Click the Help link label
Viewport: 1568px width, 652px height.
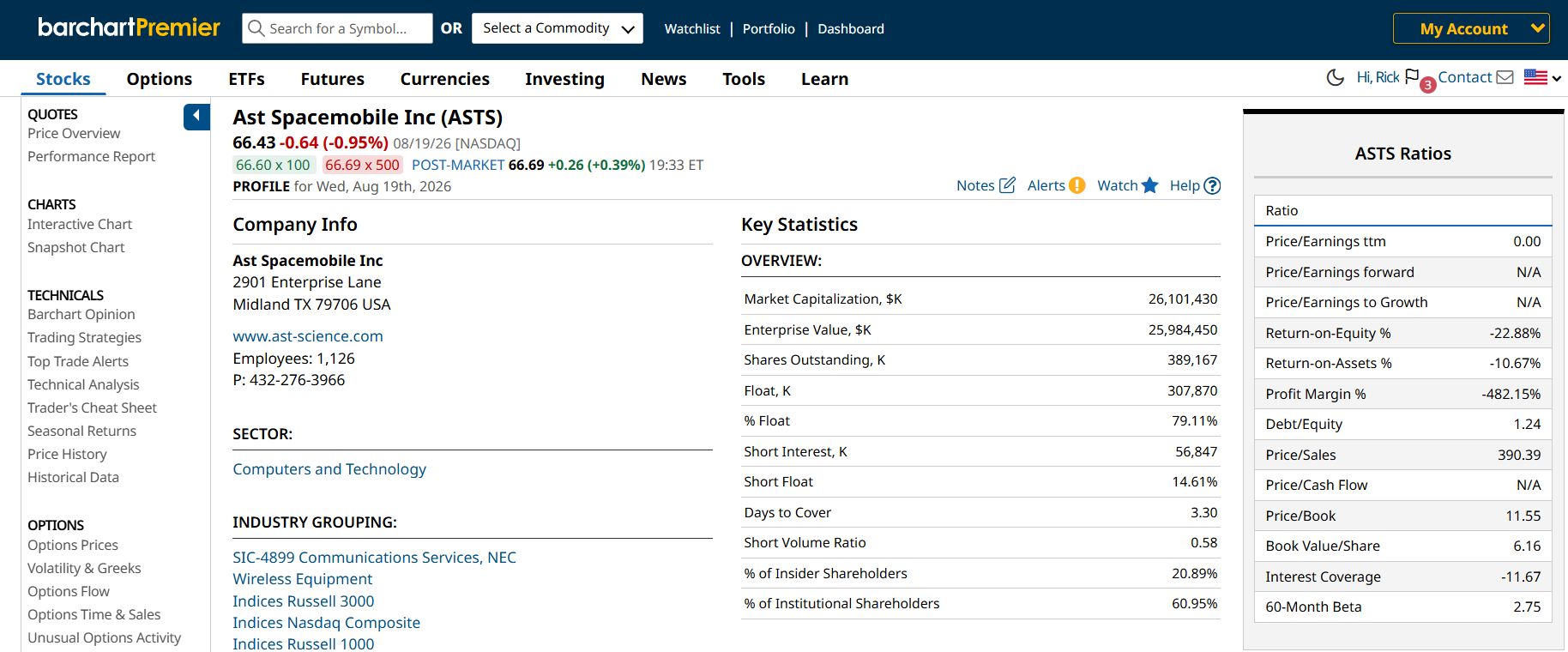(x=1185, y=185)
